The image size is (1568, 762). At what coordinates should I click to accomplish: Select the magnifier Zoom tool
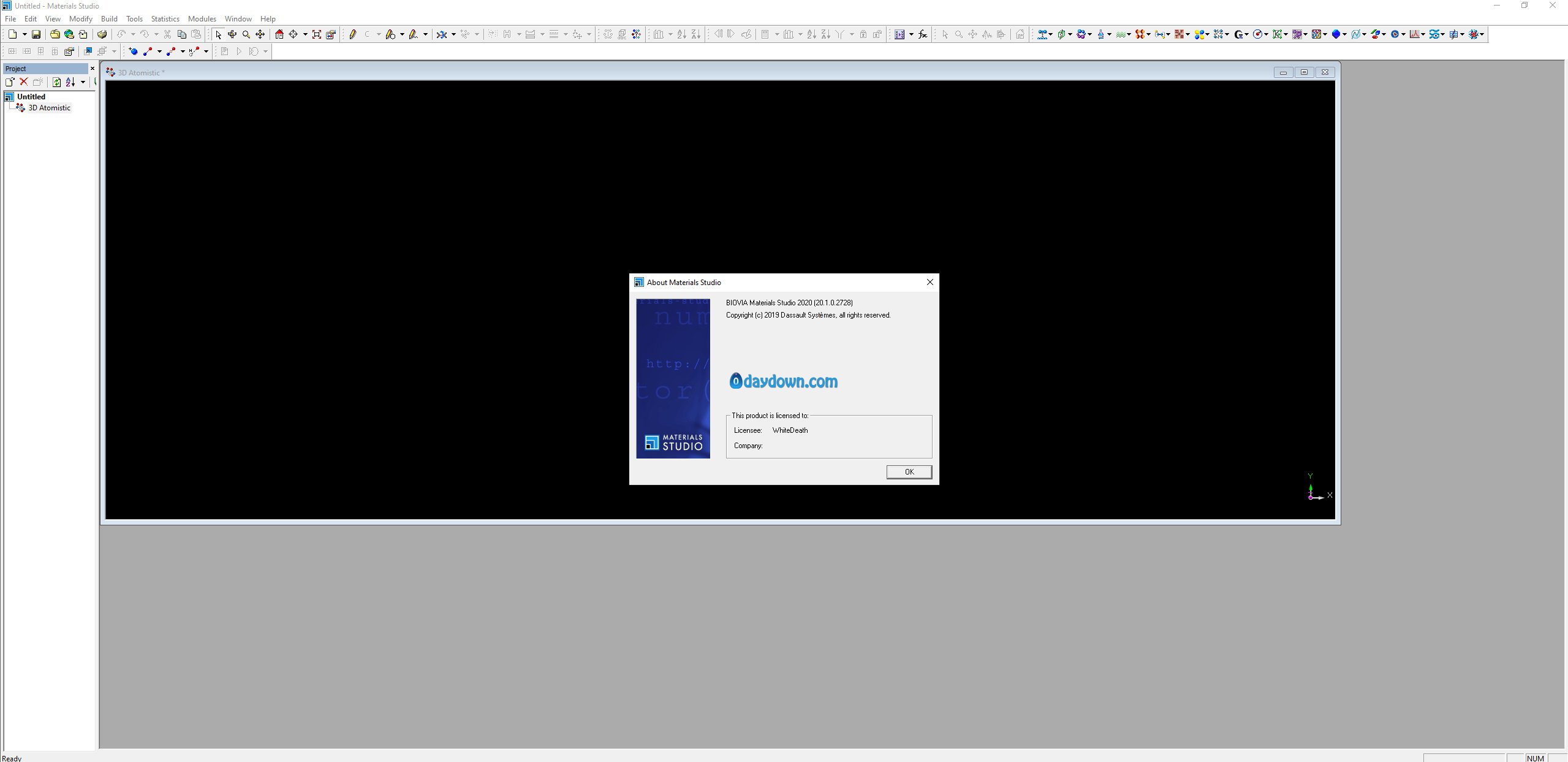pyautogui.click(x=246, y=34)
